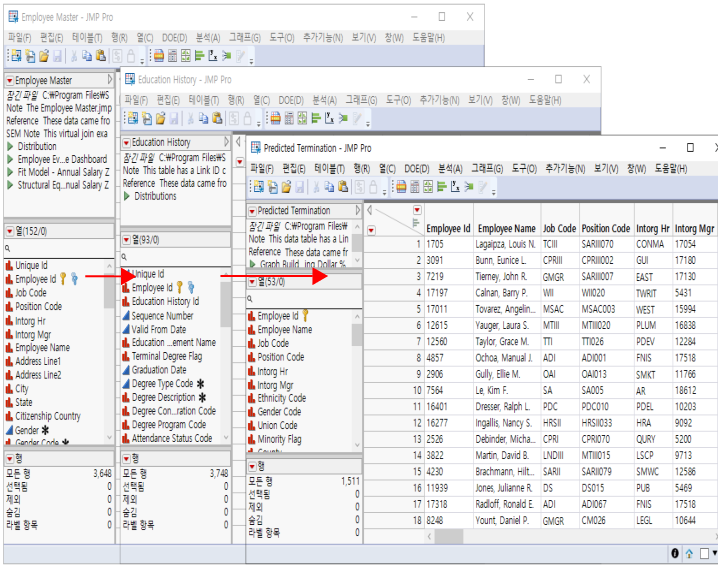Click Paste icon in Education History toolbar

[217, 118]
